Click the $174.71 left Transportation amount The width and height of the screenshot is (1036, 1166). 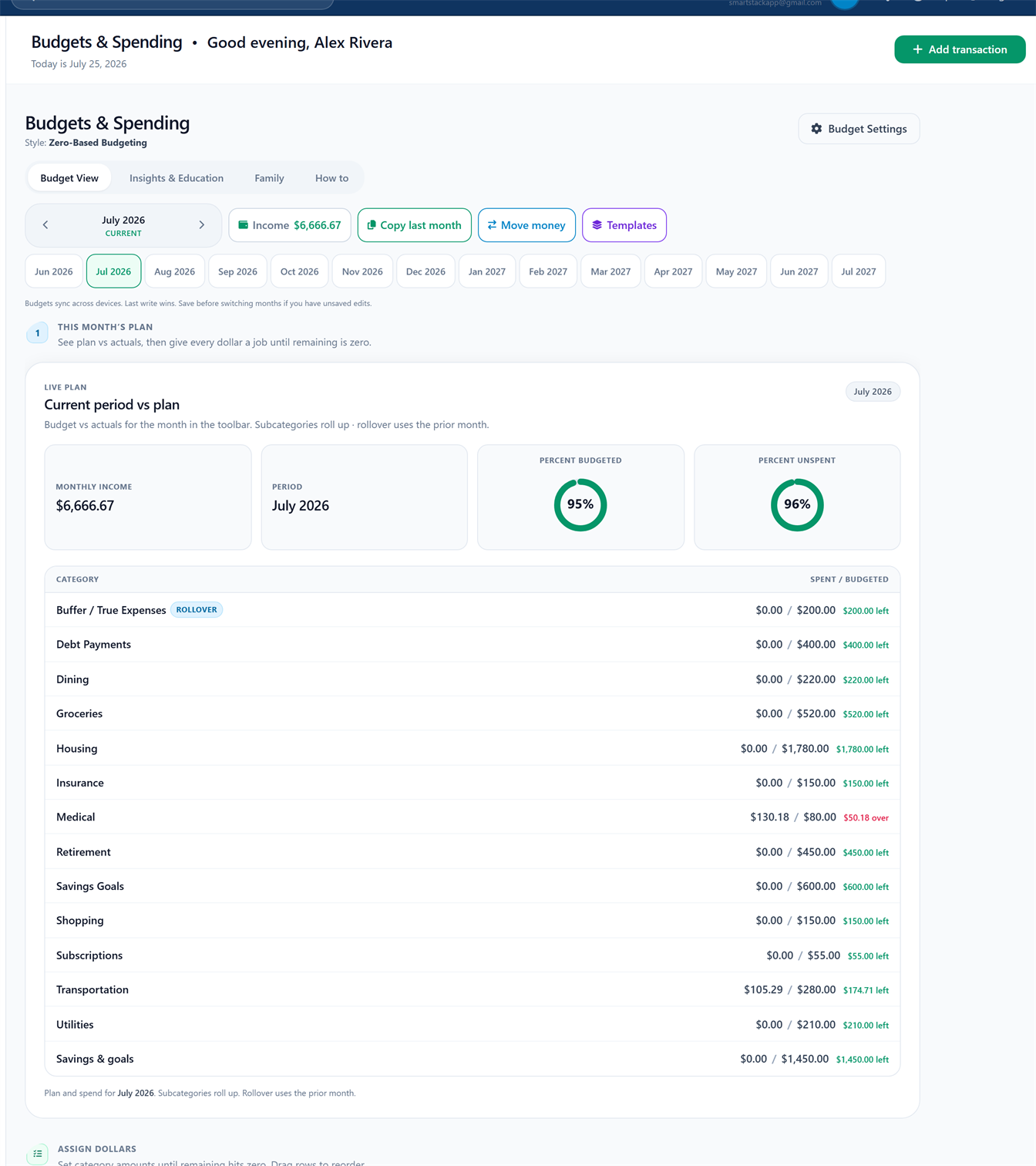pos(866,990)
